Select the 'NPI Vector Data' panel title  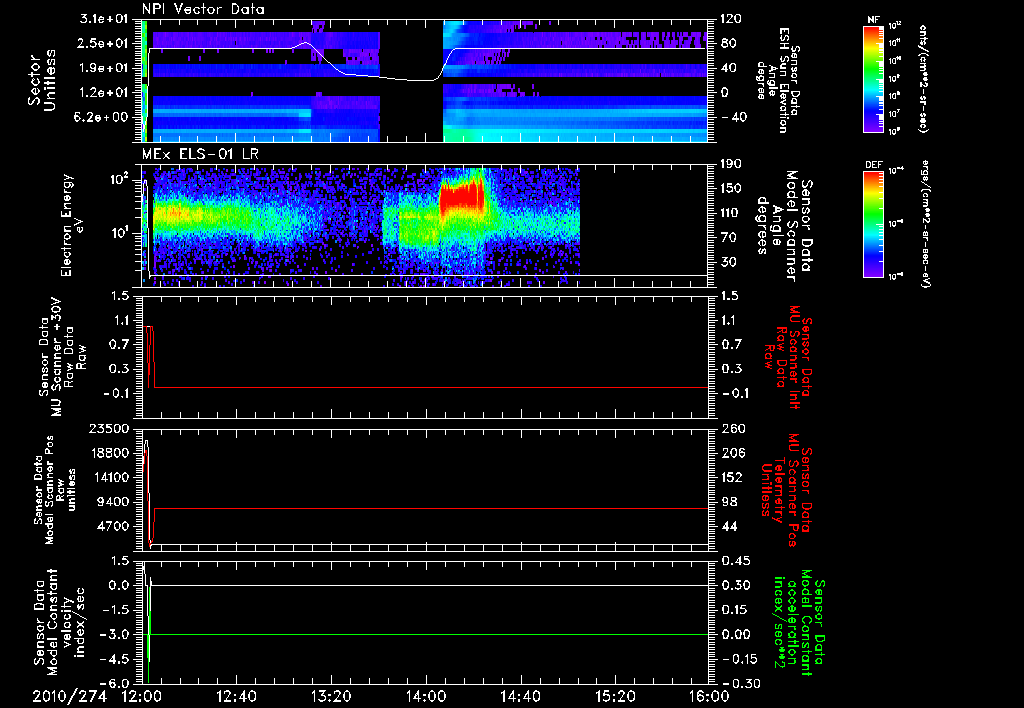pos(203,9)
